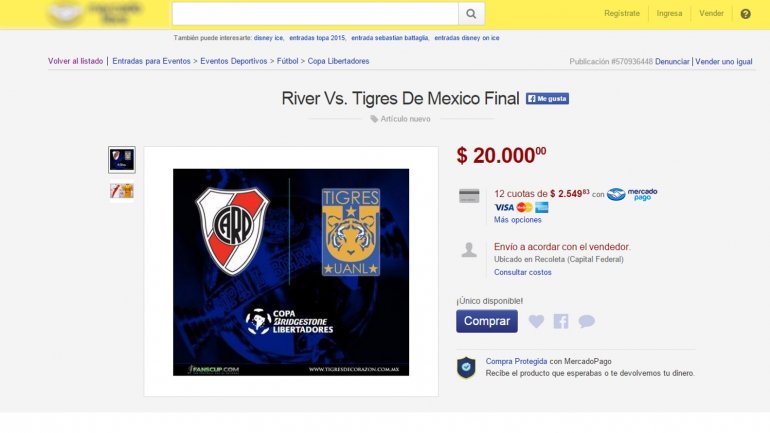Screen dimensions: 770x433
Task: Click the Facebook Me gusta button
Action: coord(548,99)
